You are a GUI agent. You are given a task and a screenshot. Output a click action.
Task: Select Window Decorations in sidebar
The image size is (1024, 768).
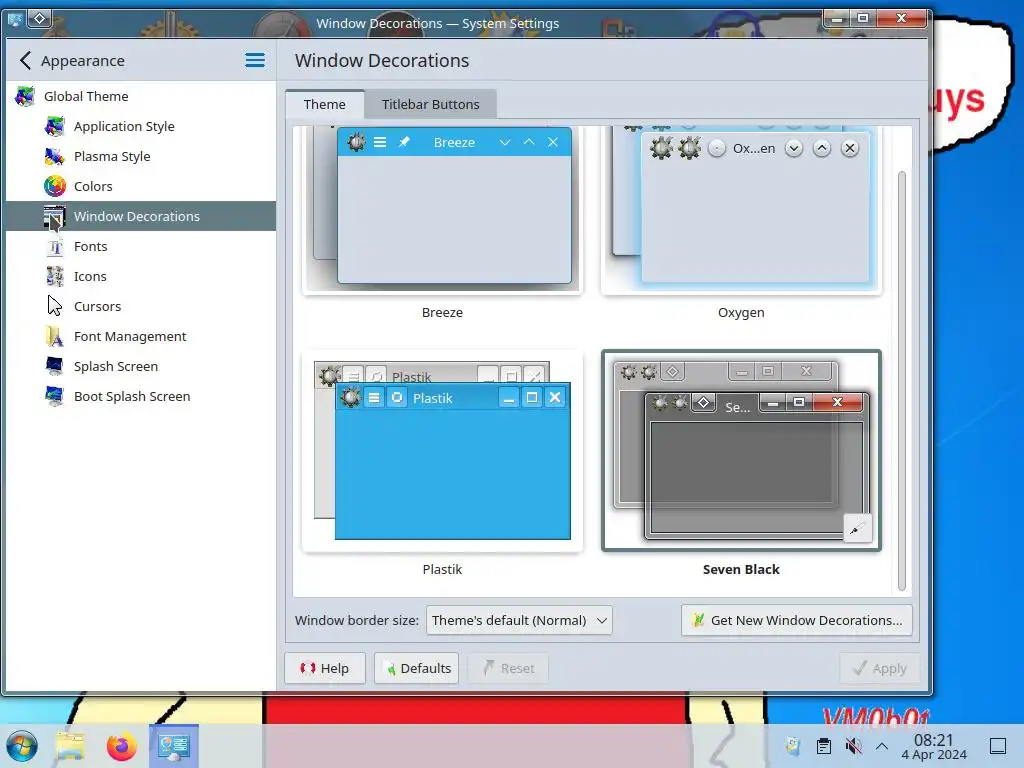pos(140,216)
